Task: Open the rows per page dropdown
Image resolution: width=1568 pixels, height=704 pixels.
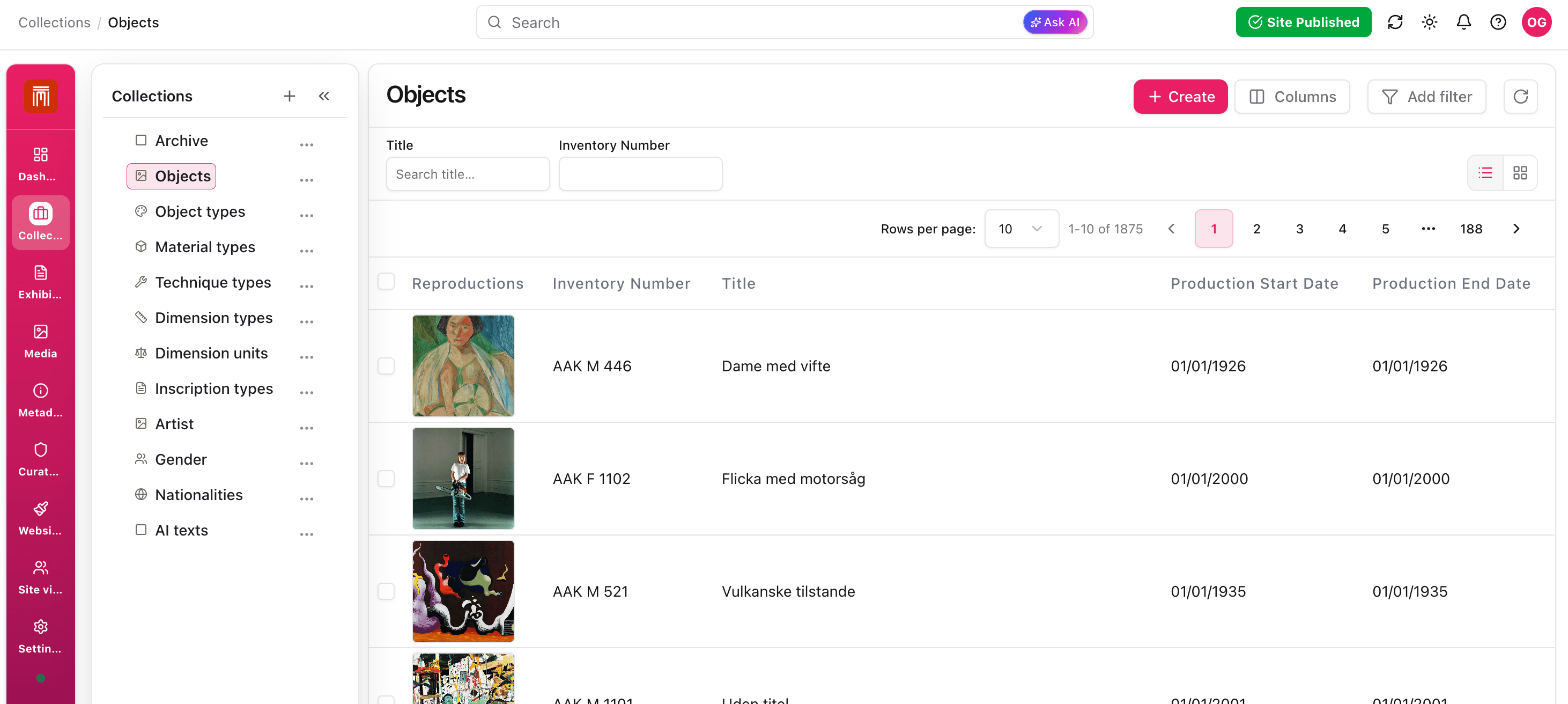Action: click(1022, 229)
